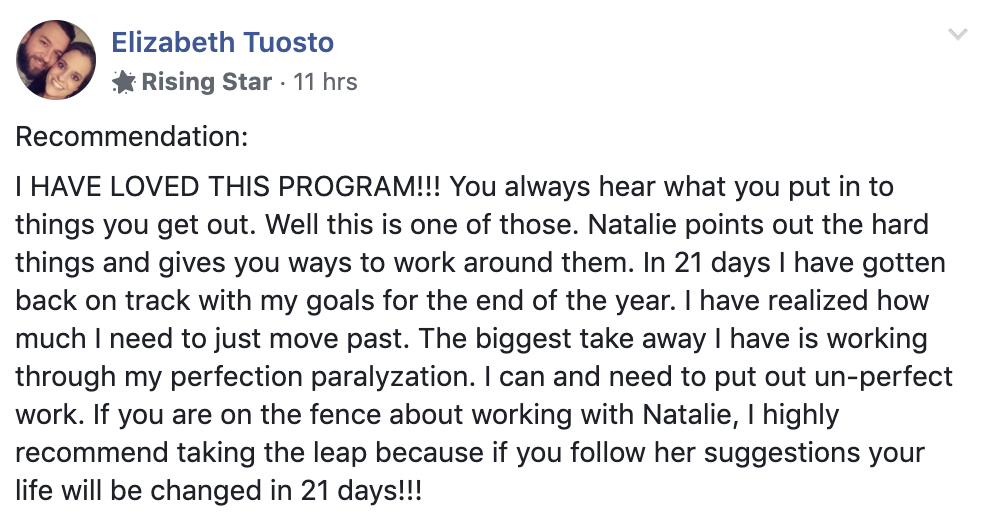
Task: Visit Elizabeth Tuosto's profile name link
Action: (x=222, y=42)
